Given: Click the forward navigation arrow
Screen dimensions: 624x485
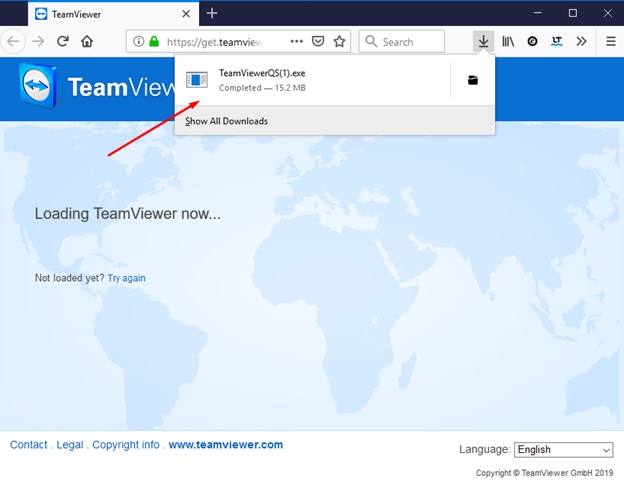Looking at the screenshot, I should [x=38, y=41].
